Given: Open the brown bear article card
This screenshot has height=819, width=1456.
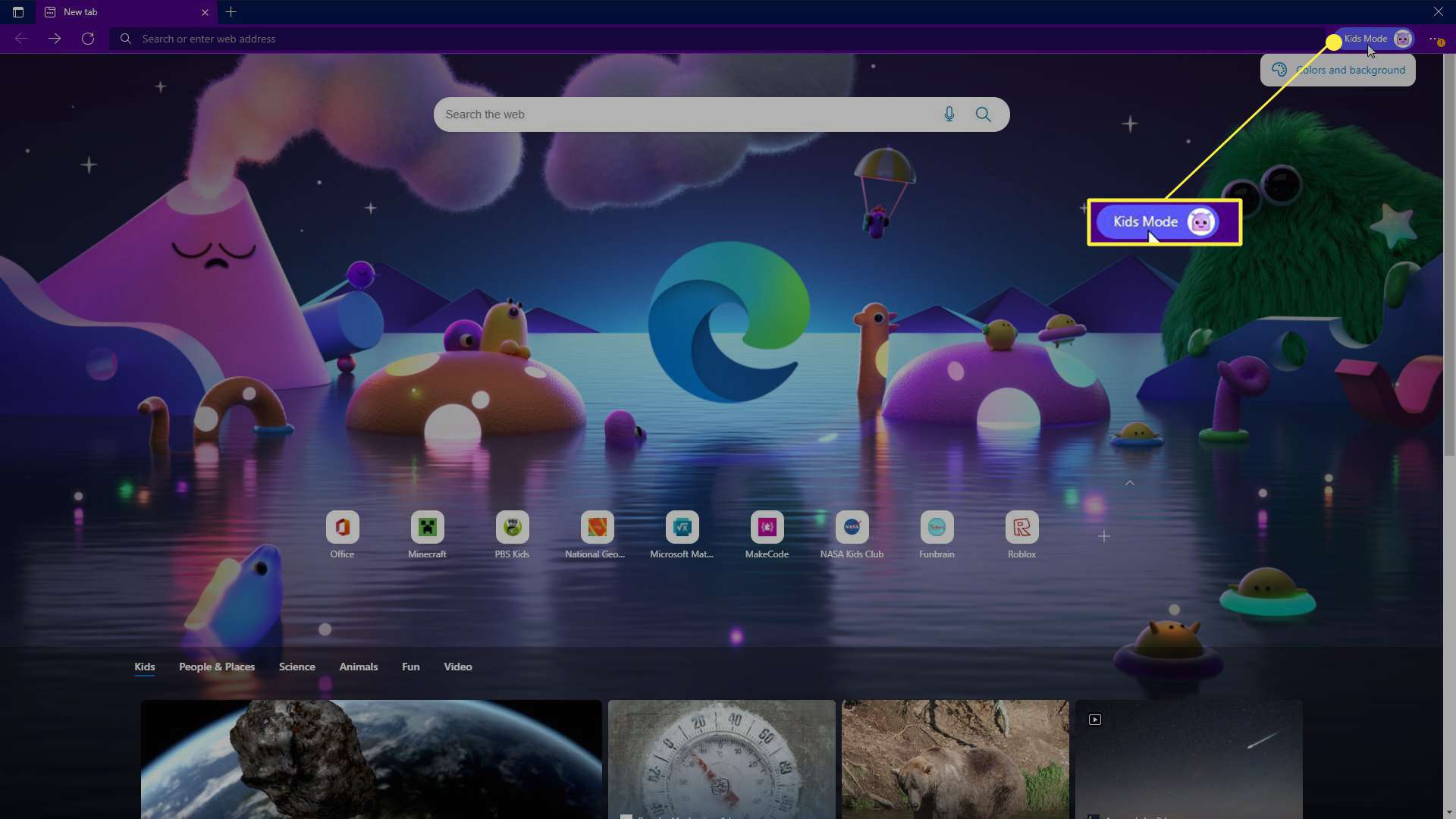Looking at the screenshot, I should [955, 759].
